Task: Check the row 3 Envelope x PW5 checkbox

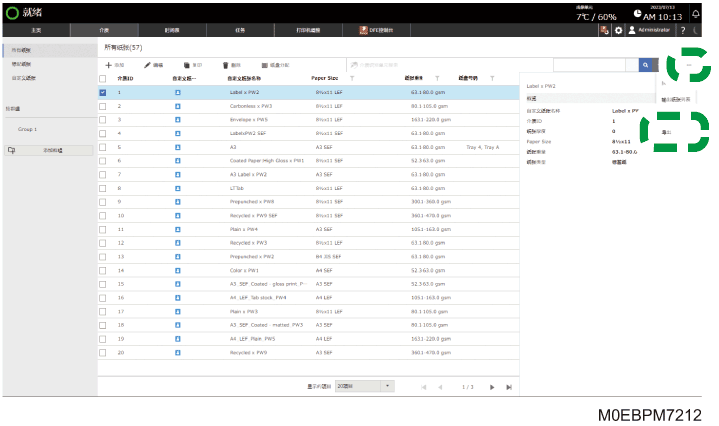Action: pyautogui.click(x=103, y=120)
